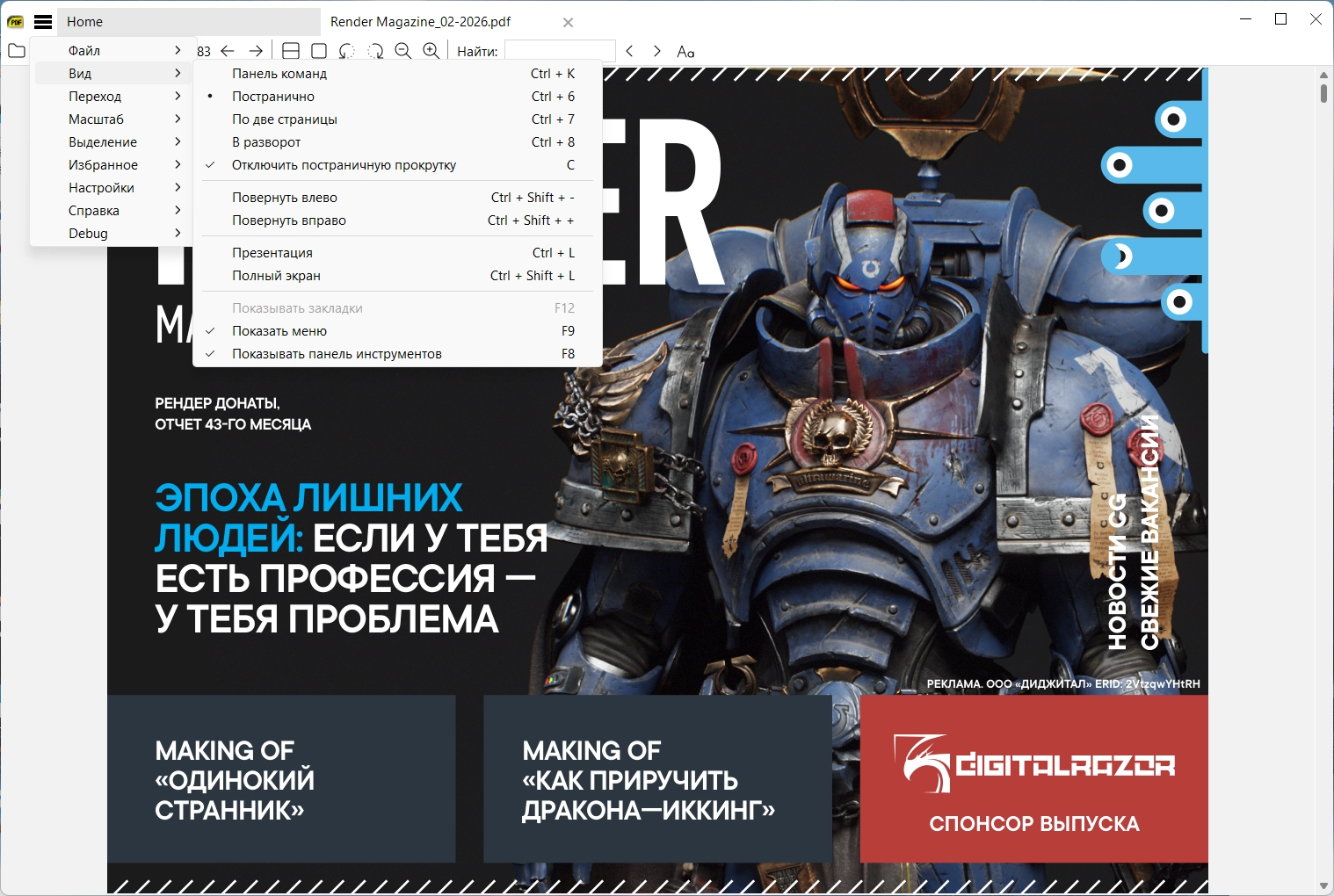Click in the Найти search field

pos(560,51)
